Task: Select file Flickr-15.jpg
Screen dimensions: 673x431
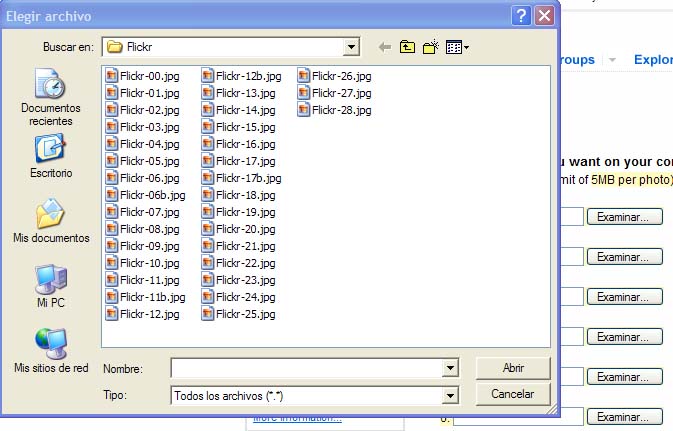Action: tap(239, 127)
